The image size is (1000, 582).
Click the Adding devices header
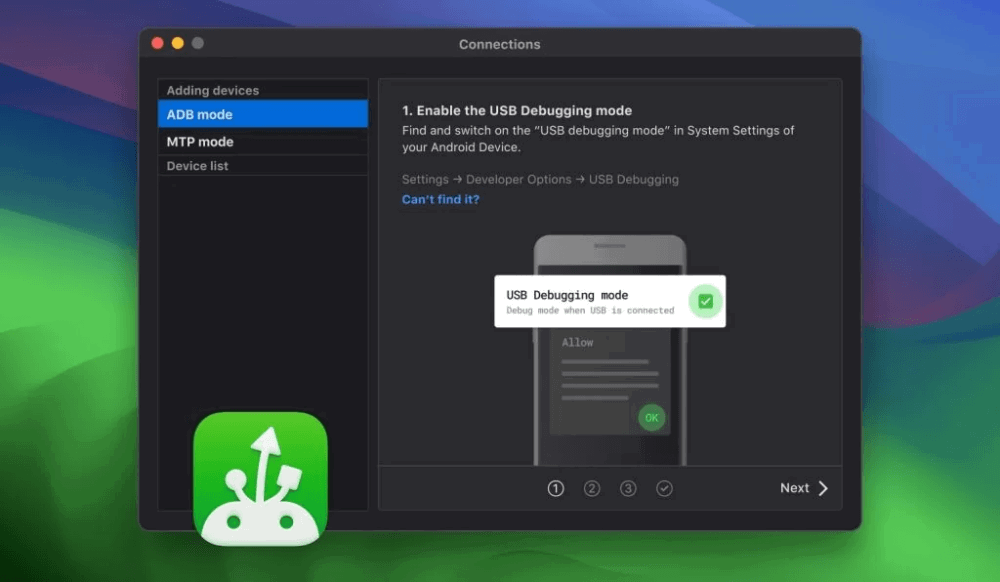coord(263,90)
